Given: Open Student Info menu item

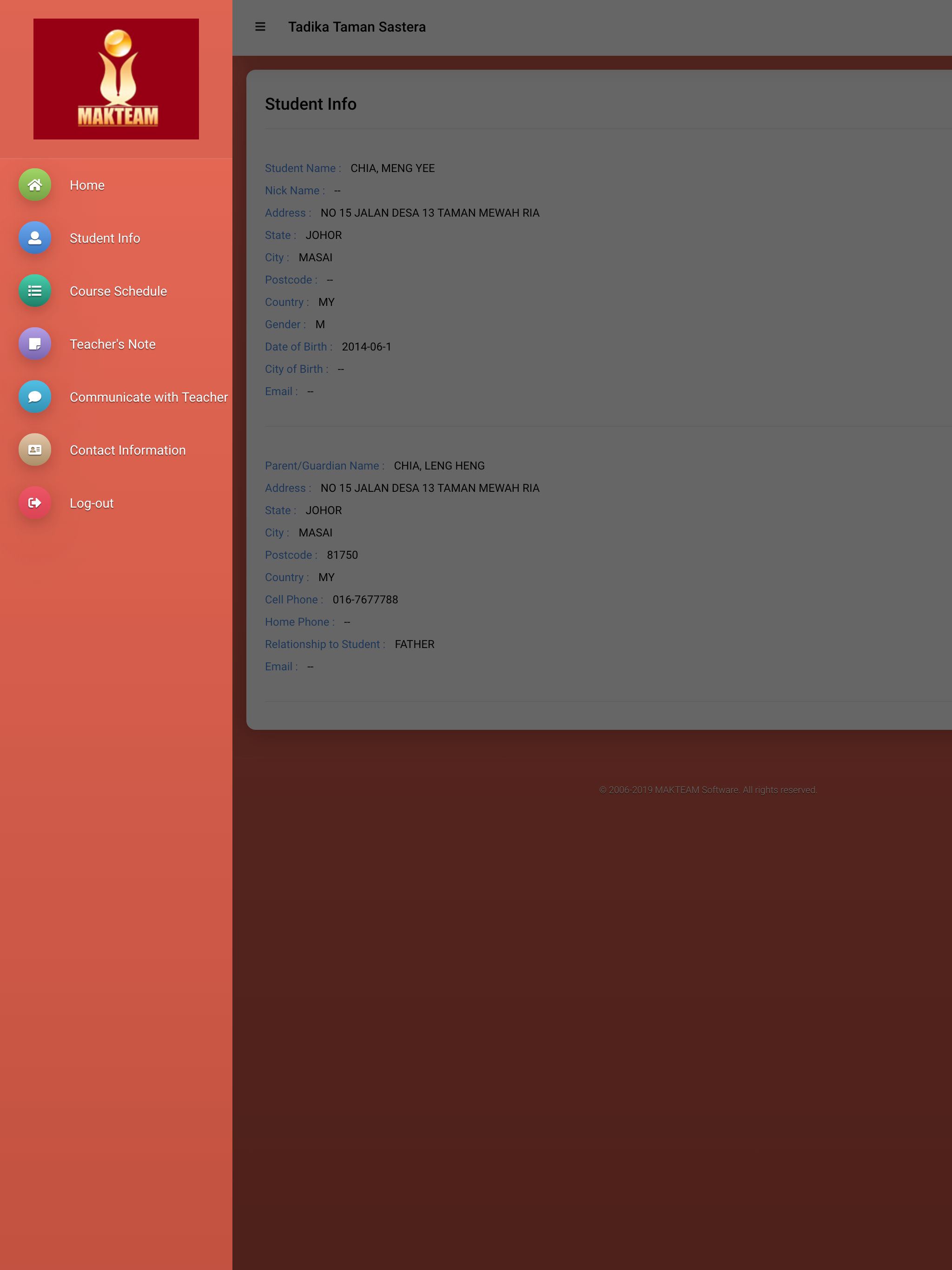Looking at the screenshot, I should 105,238.
